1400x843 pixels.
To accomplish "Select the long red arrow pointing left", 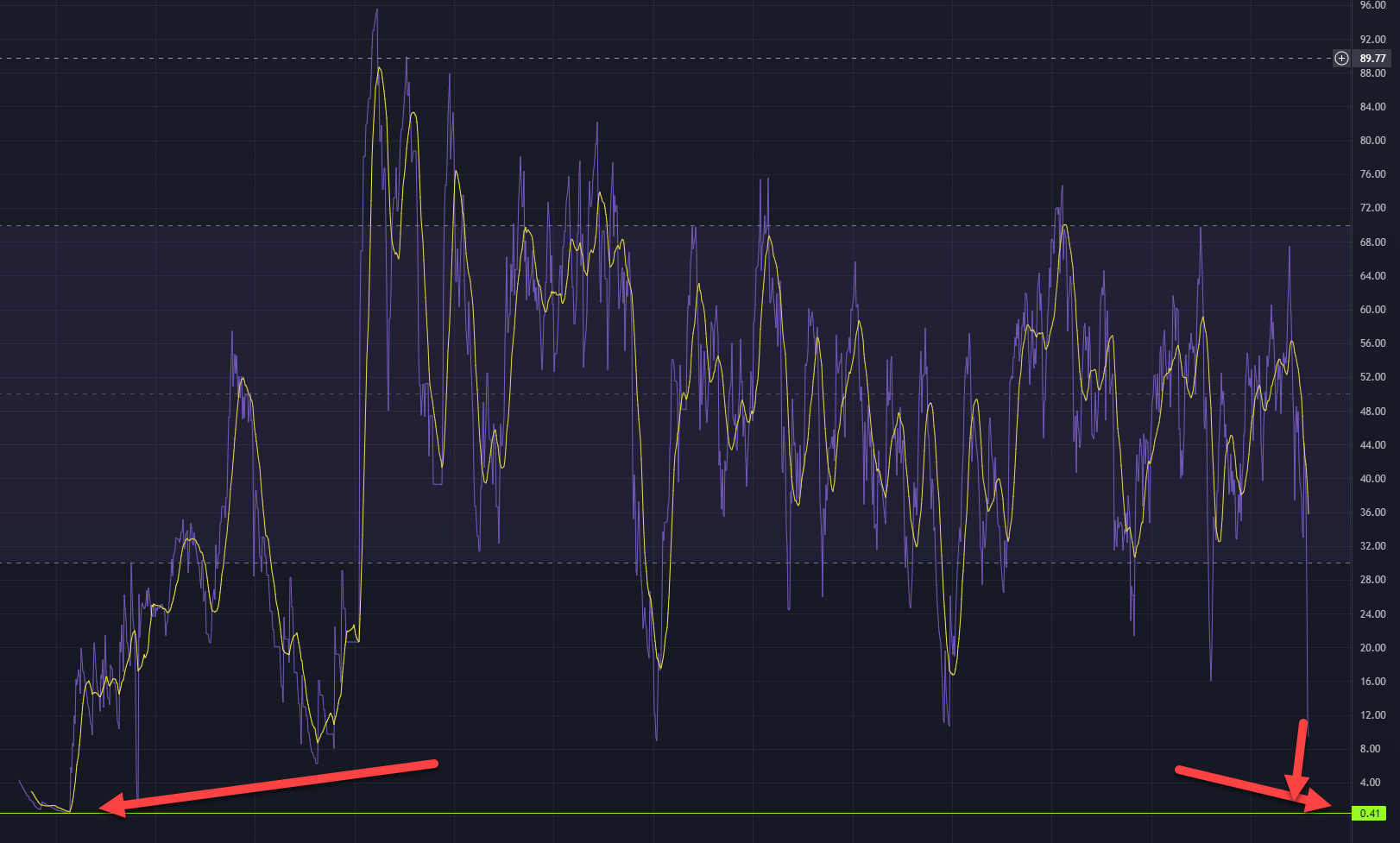I will tap(269, 785).
